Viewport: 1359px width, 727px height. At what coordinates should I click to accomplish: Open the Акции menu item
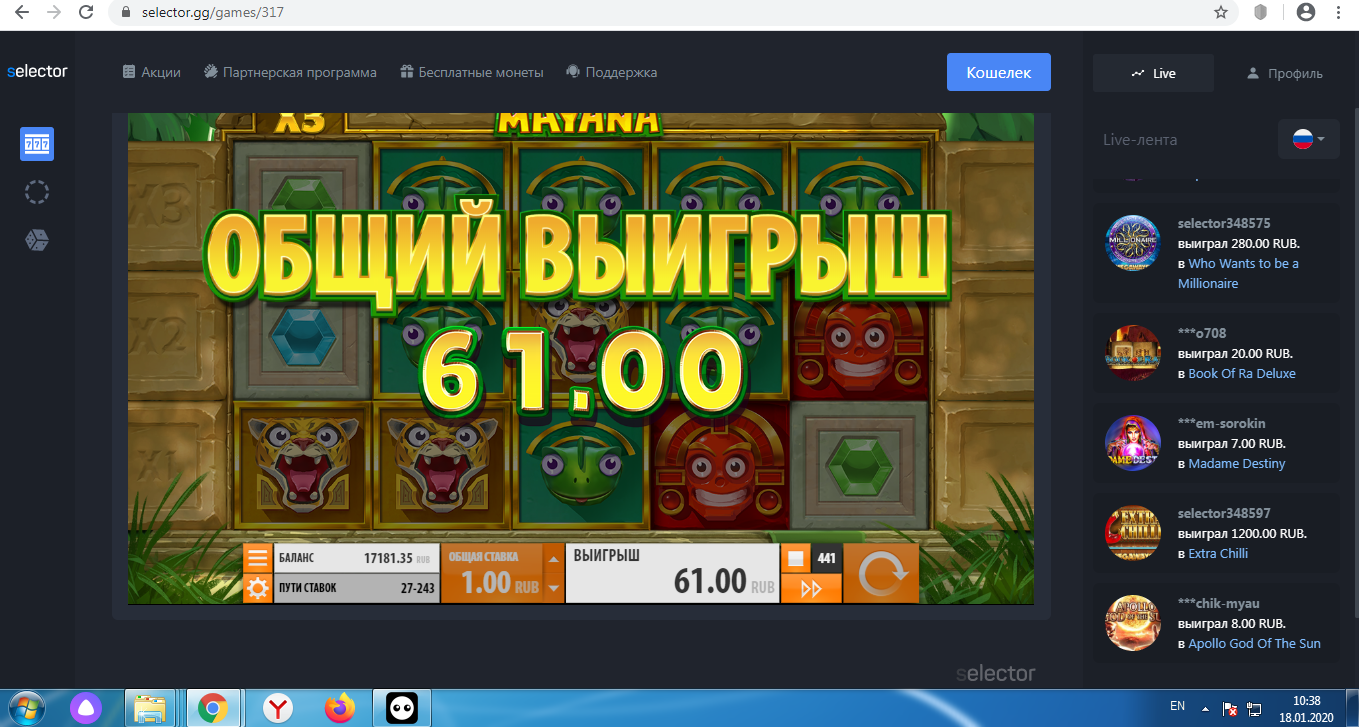152,72
